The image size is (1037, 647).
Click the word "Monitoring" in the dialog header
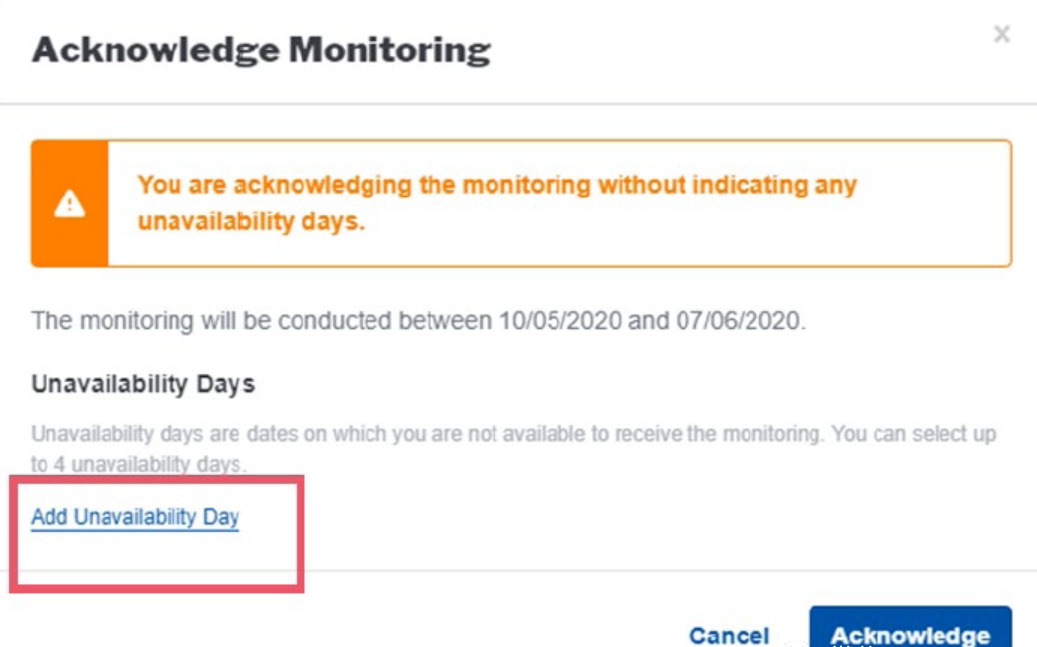coord(390,50)
